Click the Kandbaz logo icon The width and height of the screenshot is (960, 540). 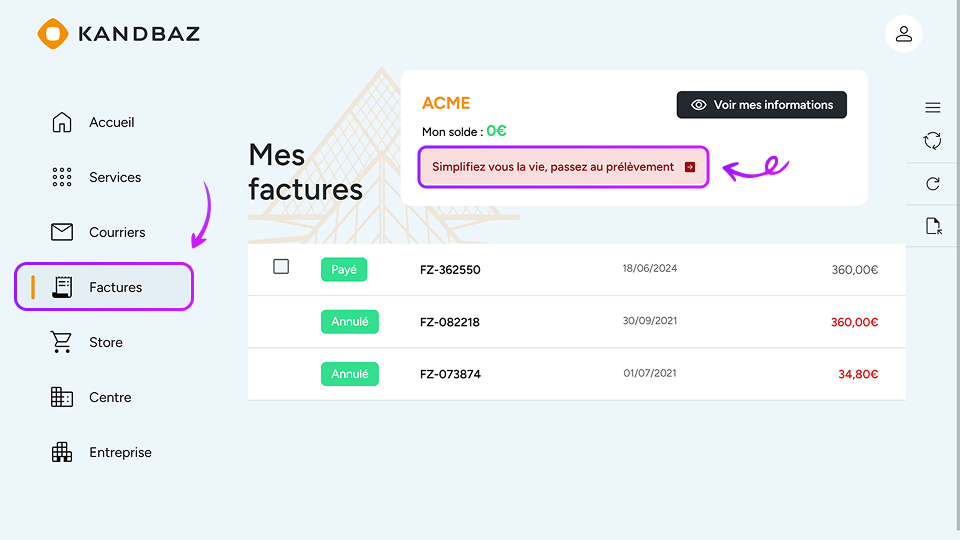[52, 34]
